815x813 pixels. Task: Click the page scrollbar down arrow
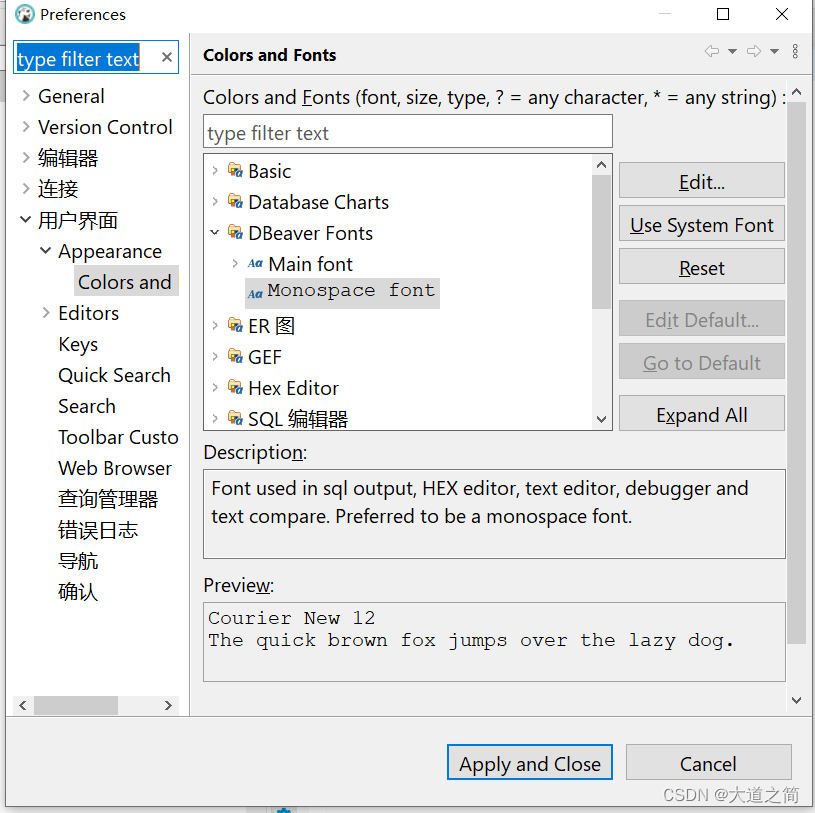pyautogui.click(x=796, y=700)
